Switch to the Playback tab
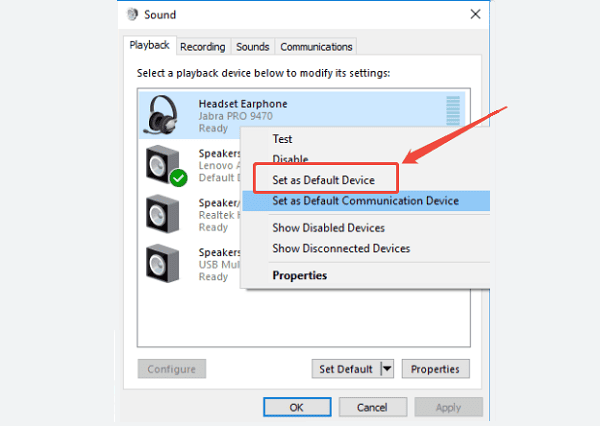This screenshot has height=426, width=600. 149,45
